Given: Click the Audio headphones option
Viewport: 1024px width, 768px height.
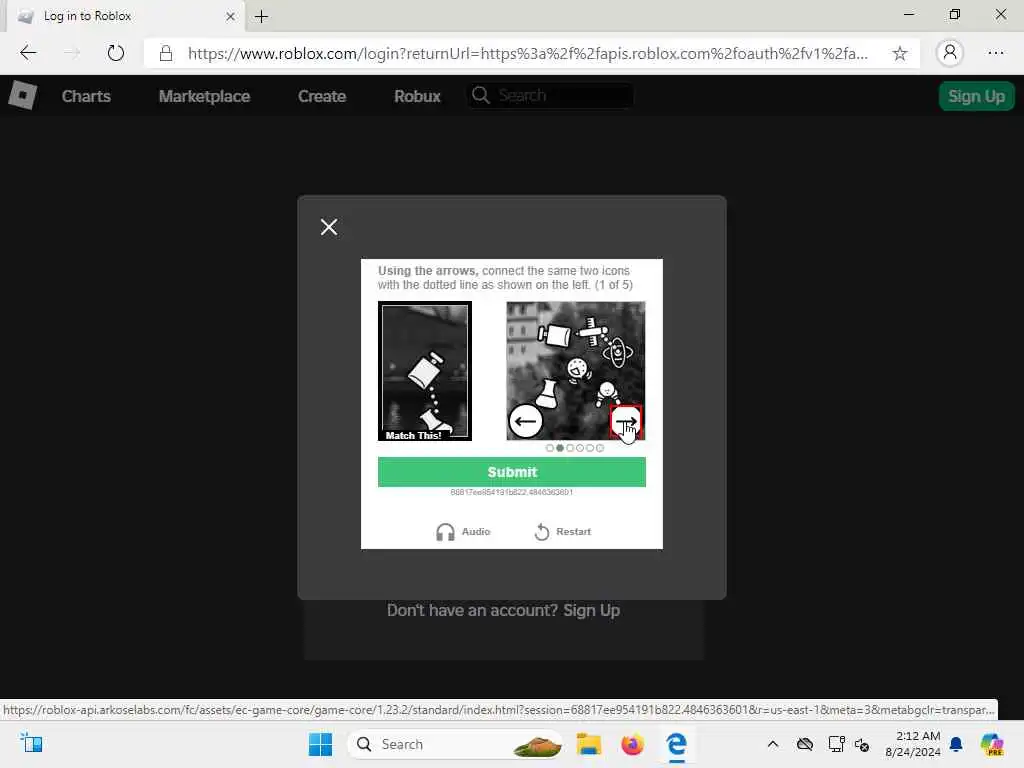Looking at the screenshot, I should (x=462, y=532).
